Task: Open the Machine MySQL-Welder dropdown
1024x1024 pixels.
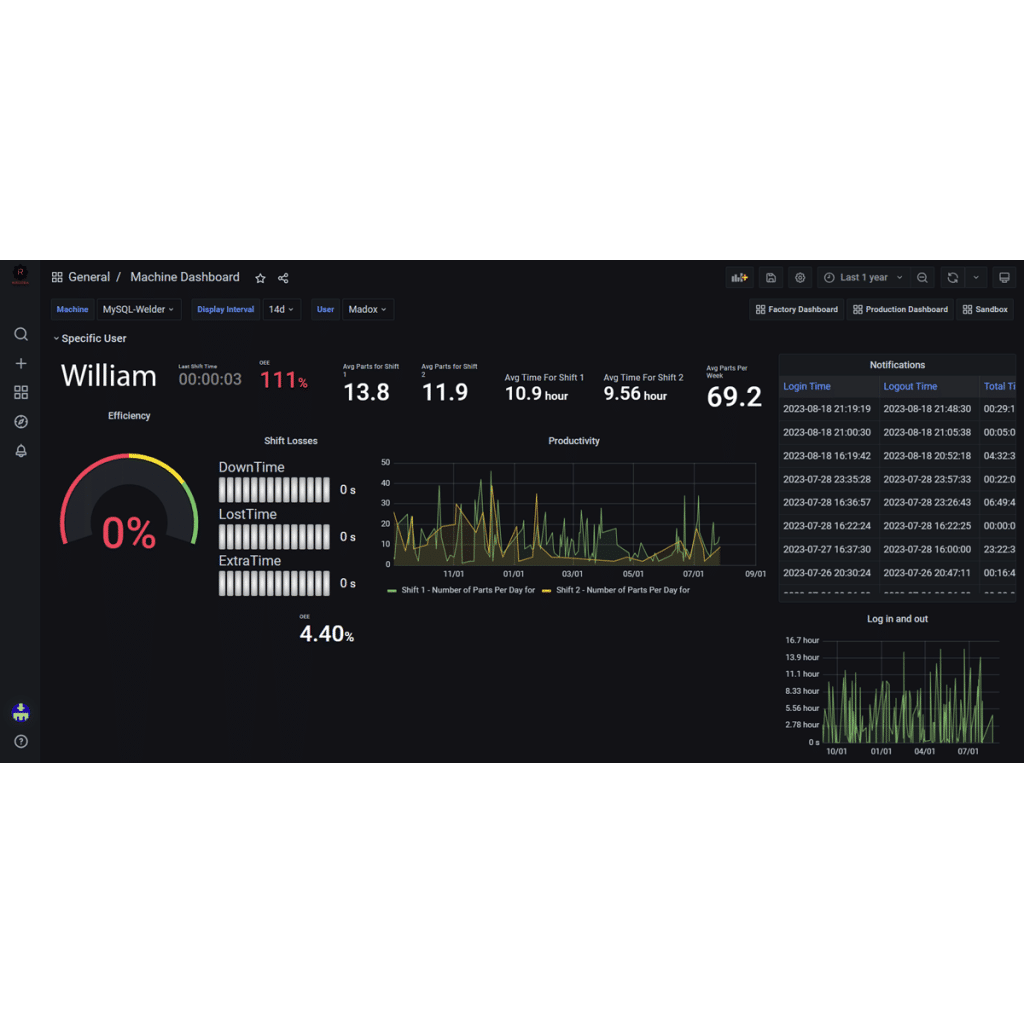Action: pos(138,310)
